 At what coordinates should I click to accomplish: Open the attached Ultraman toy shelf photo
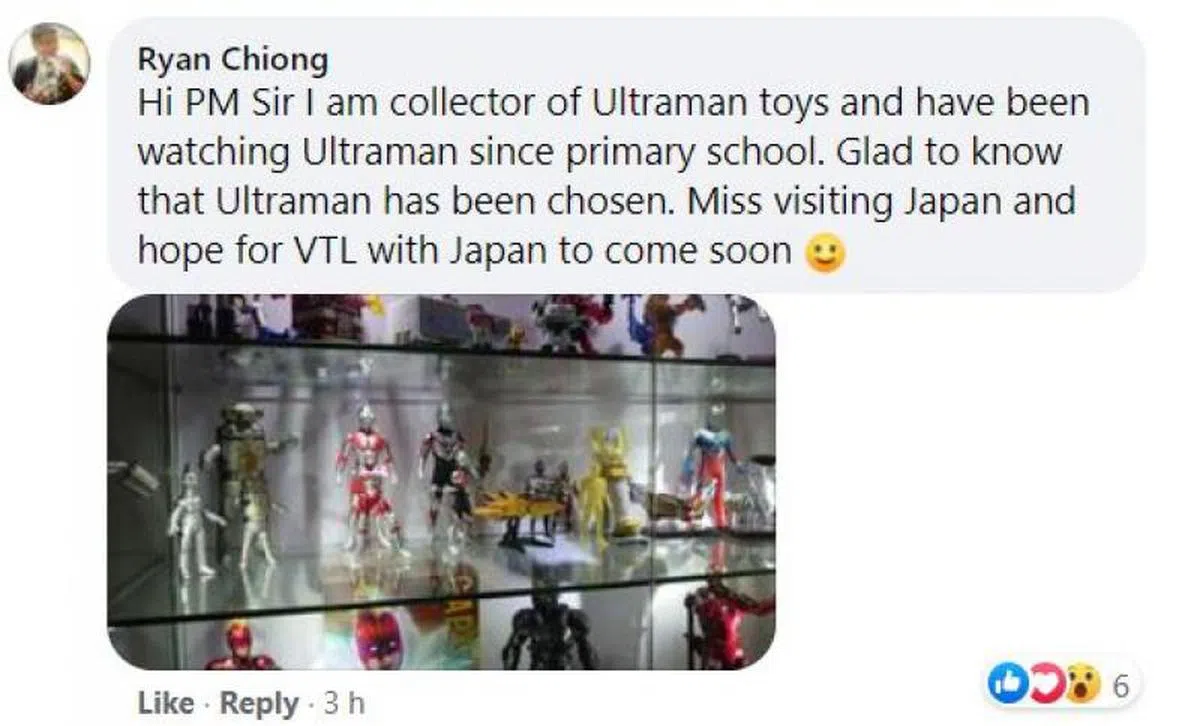pyautogui.click(x=441, y=482)
